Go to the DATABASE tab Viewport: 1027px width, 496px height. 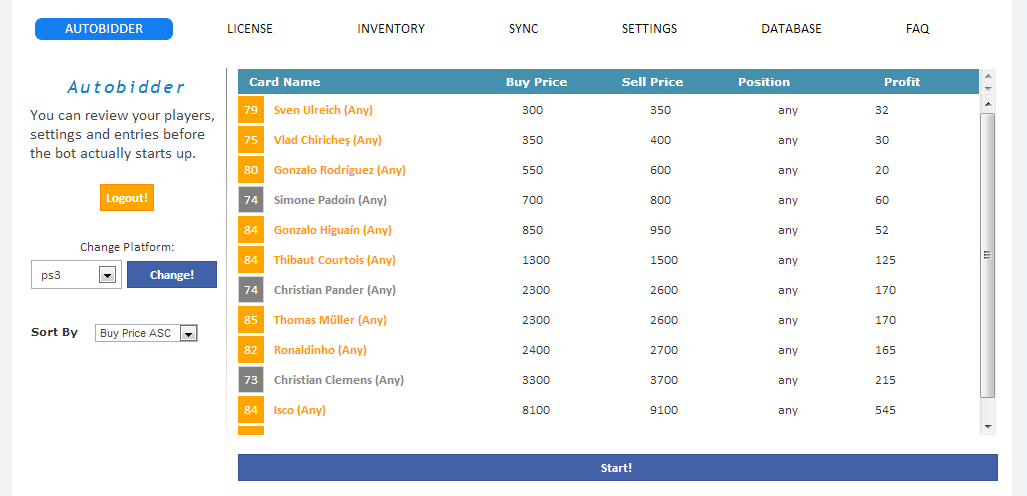[791, 29]
